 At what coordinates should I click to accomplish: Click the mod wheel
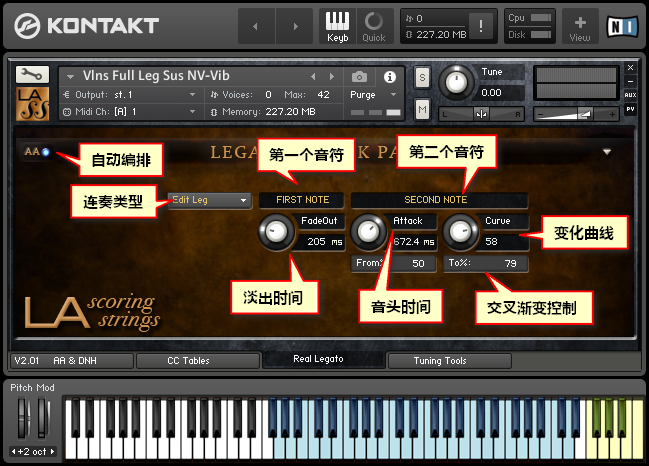(x=43, y=417)
